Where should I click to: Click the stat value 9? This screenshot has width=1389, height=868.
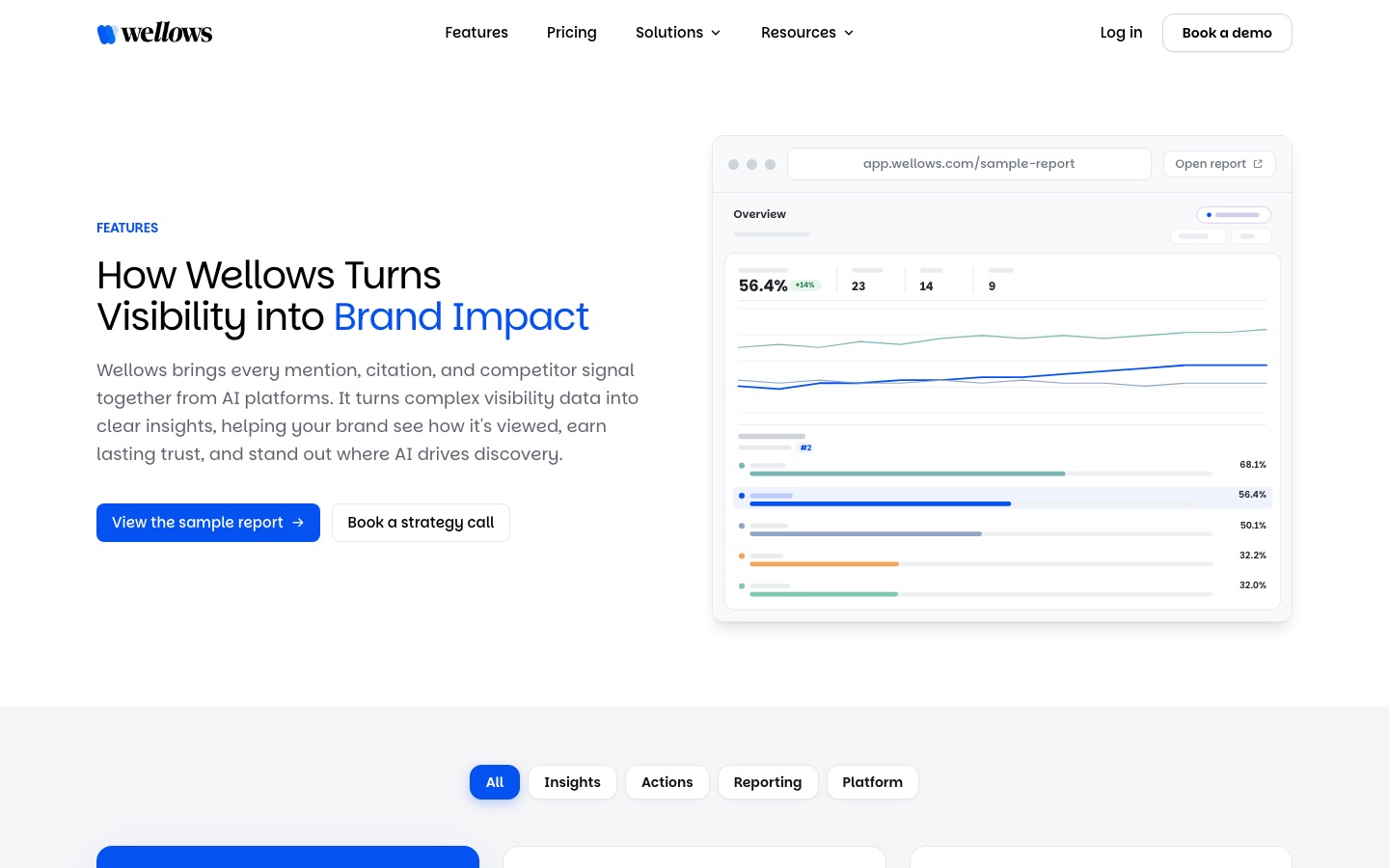[992, 286]
